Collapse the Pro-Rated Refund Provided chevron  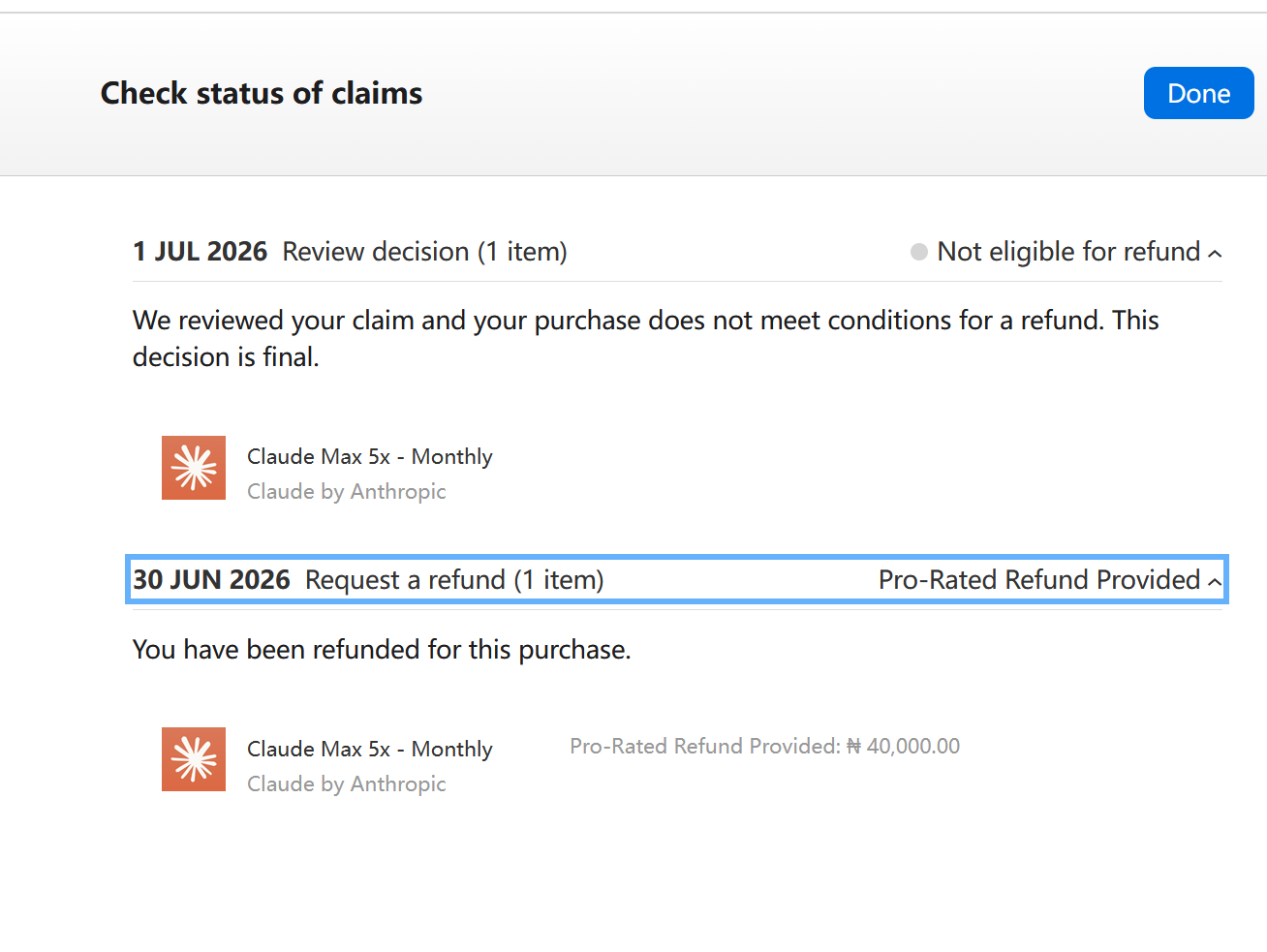1215,582
